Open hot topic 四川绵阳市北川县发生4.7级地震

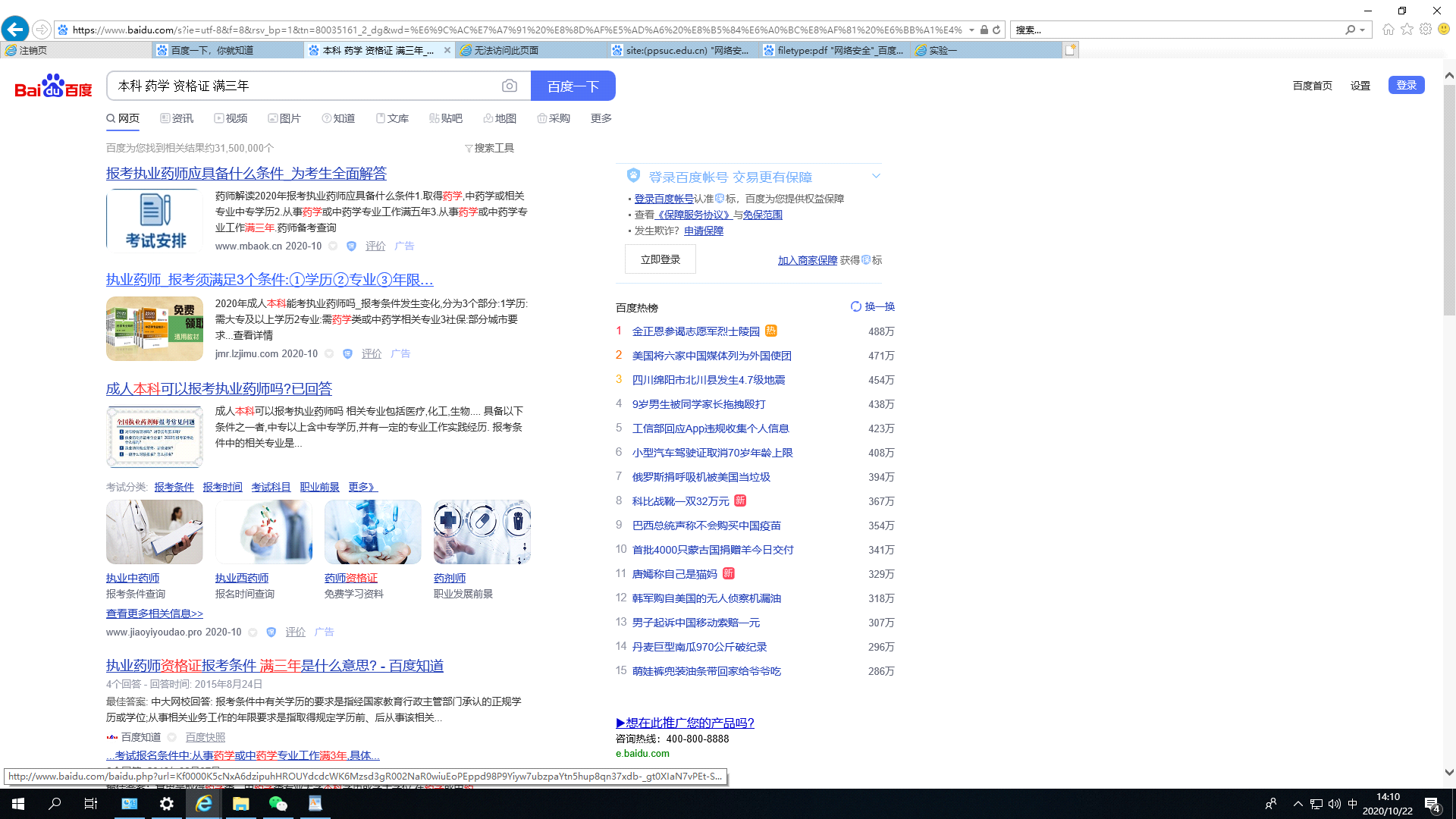click(708, 380)
